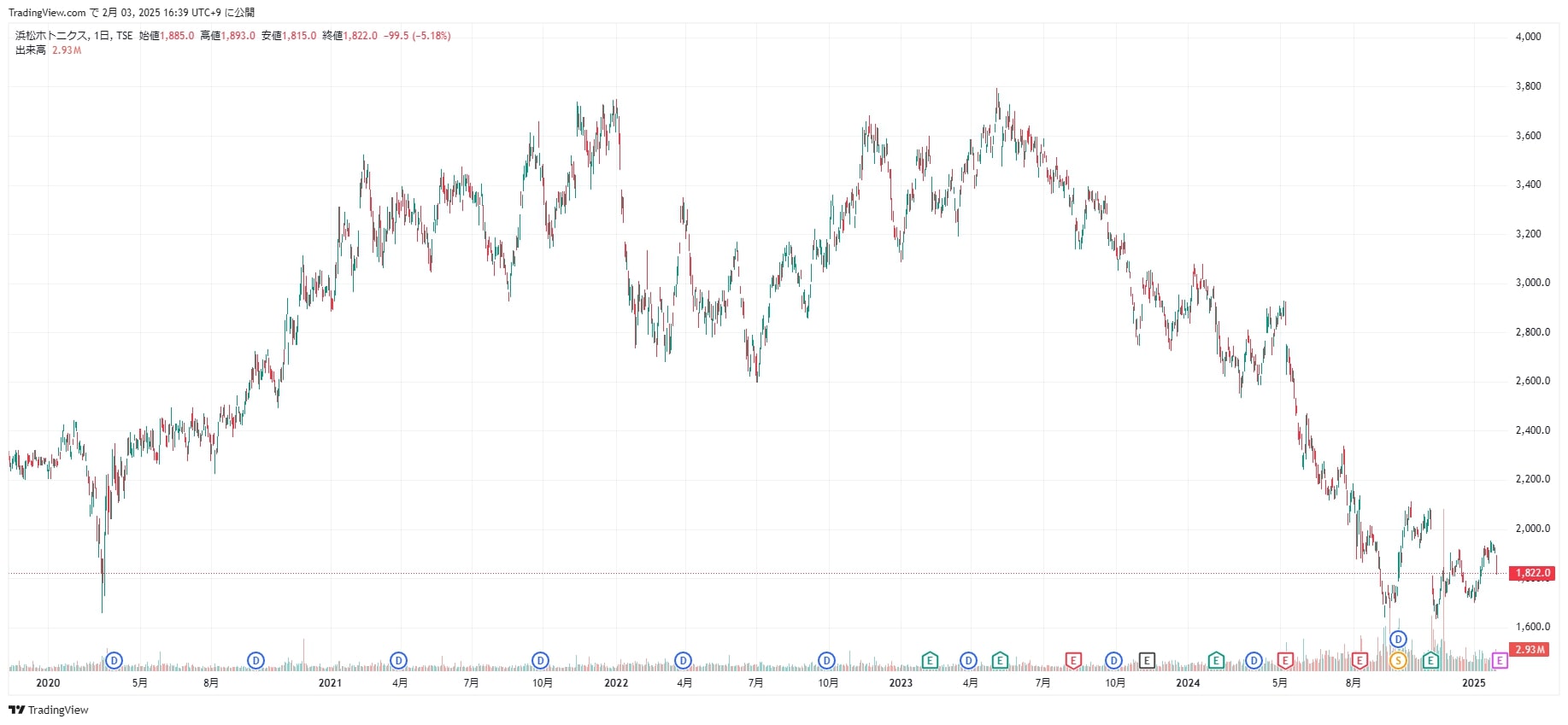
Task: Open the dividend D marker beside 10月 2021
Action: point(540,660)
